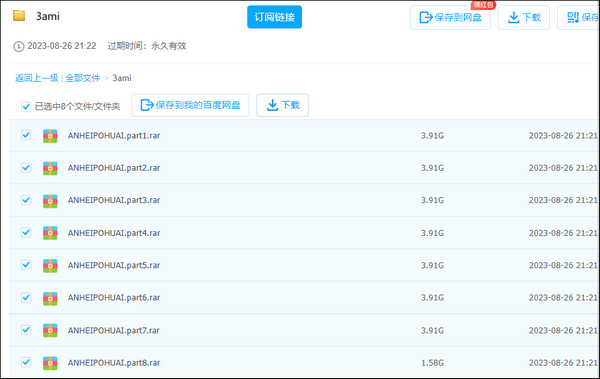This screenshot has width=600, height=379.
Task: Click rar icon of ANHEIPOHUAI.part7.rar
Action: (x=50, y=330)
